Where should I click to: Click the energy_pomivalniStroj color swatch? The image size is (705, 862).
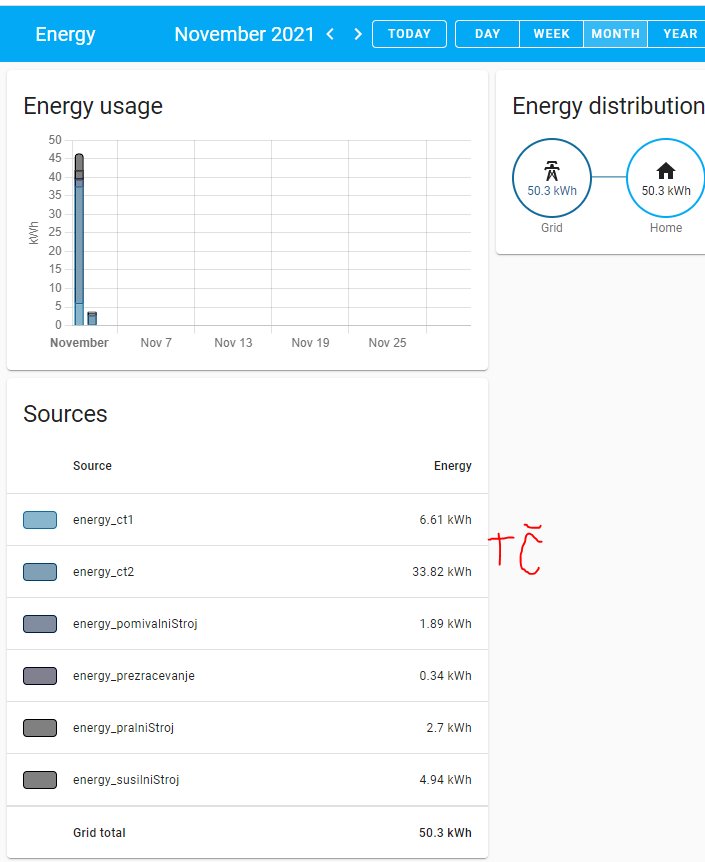click(40, 624)
